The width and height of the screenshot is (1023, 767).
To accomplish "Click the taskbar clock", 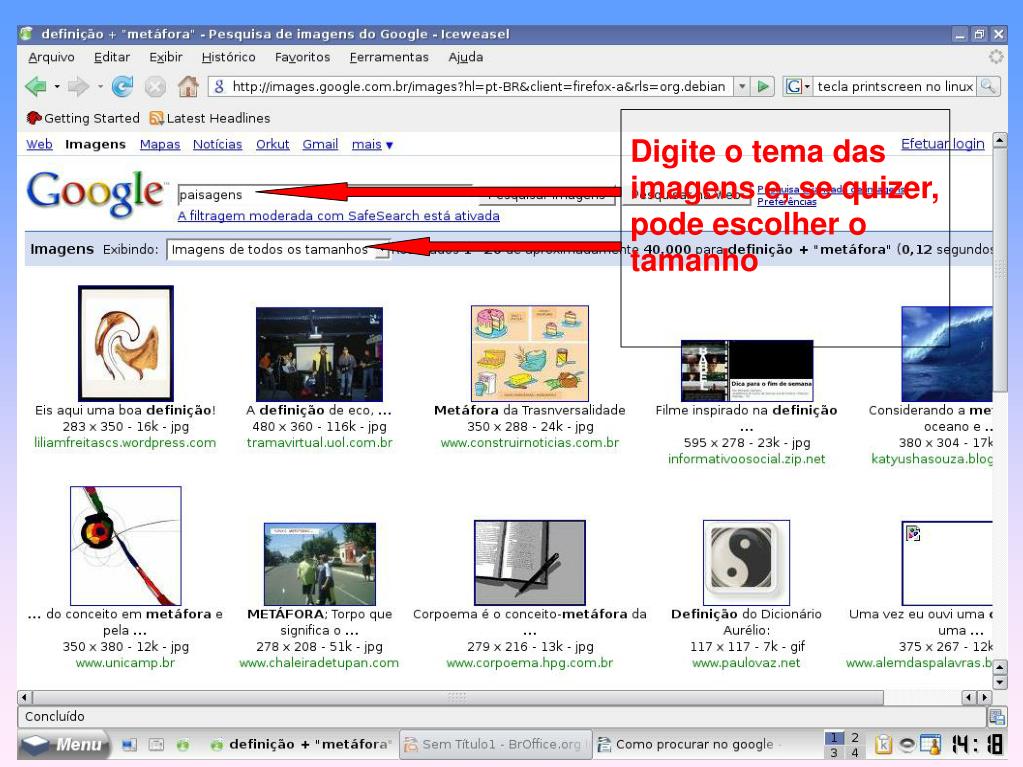I will 977,744.
